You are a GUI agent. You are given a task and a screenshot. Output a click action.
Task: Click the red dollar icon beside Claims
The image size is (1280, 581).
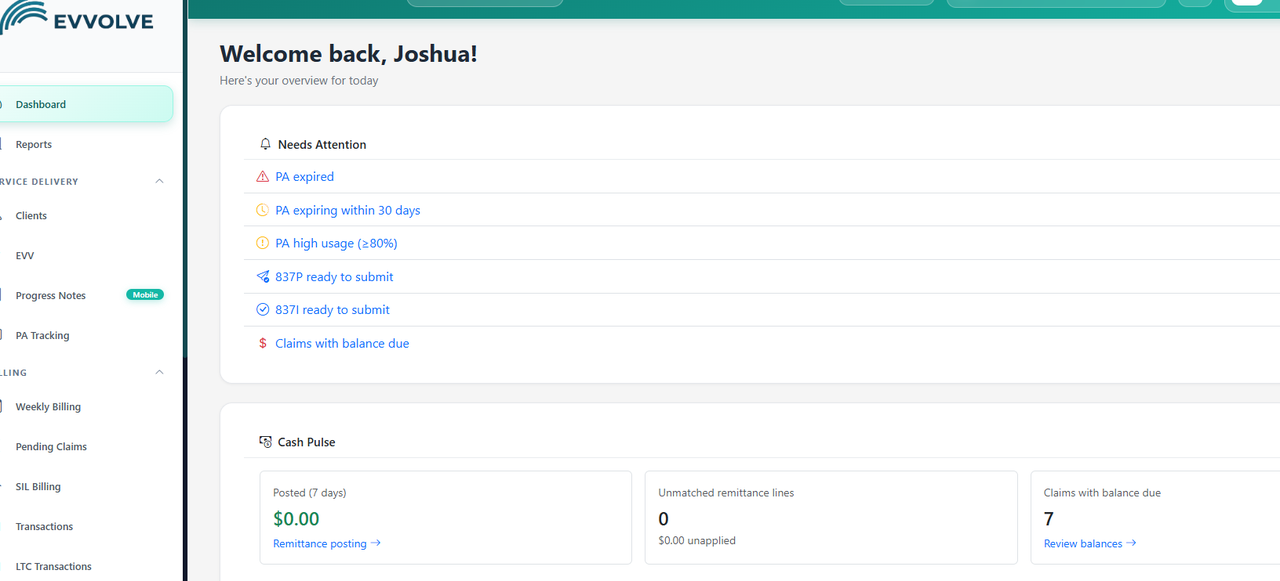263,343
